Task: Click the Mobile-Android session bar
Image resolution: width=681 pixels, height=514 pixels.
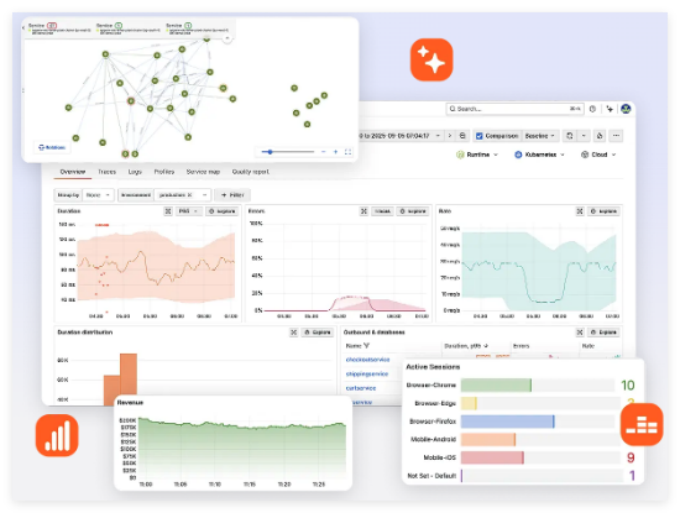Action: (488, 439)
